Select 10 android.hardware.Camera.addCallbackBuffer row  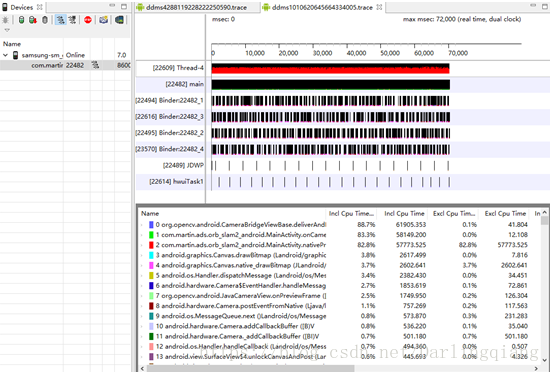[338, 326]
